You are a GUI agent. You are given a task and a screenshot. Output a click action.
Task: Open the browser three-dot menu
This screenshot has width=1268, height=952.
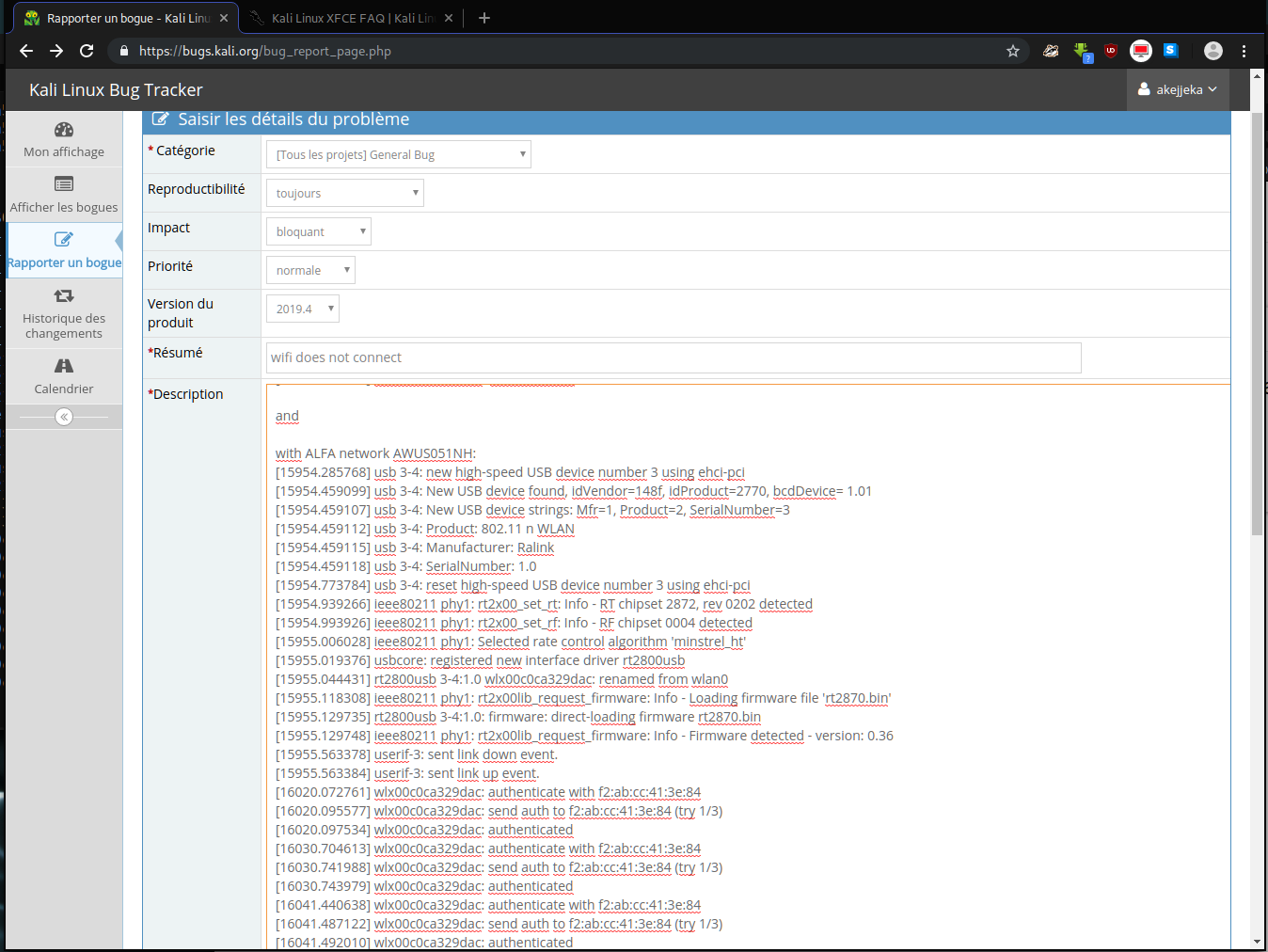coord(1244,51)
